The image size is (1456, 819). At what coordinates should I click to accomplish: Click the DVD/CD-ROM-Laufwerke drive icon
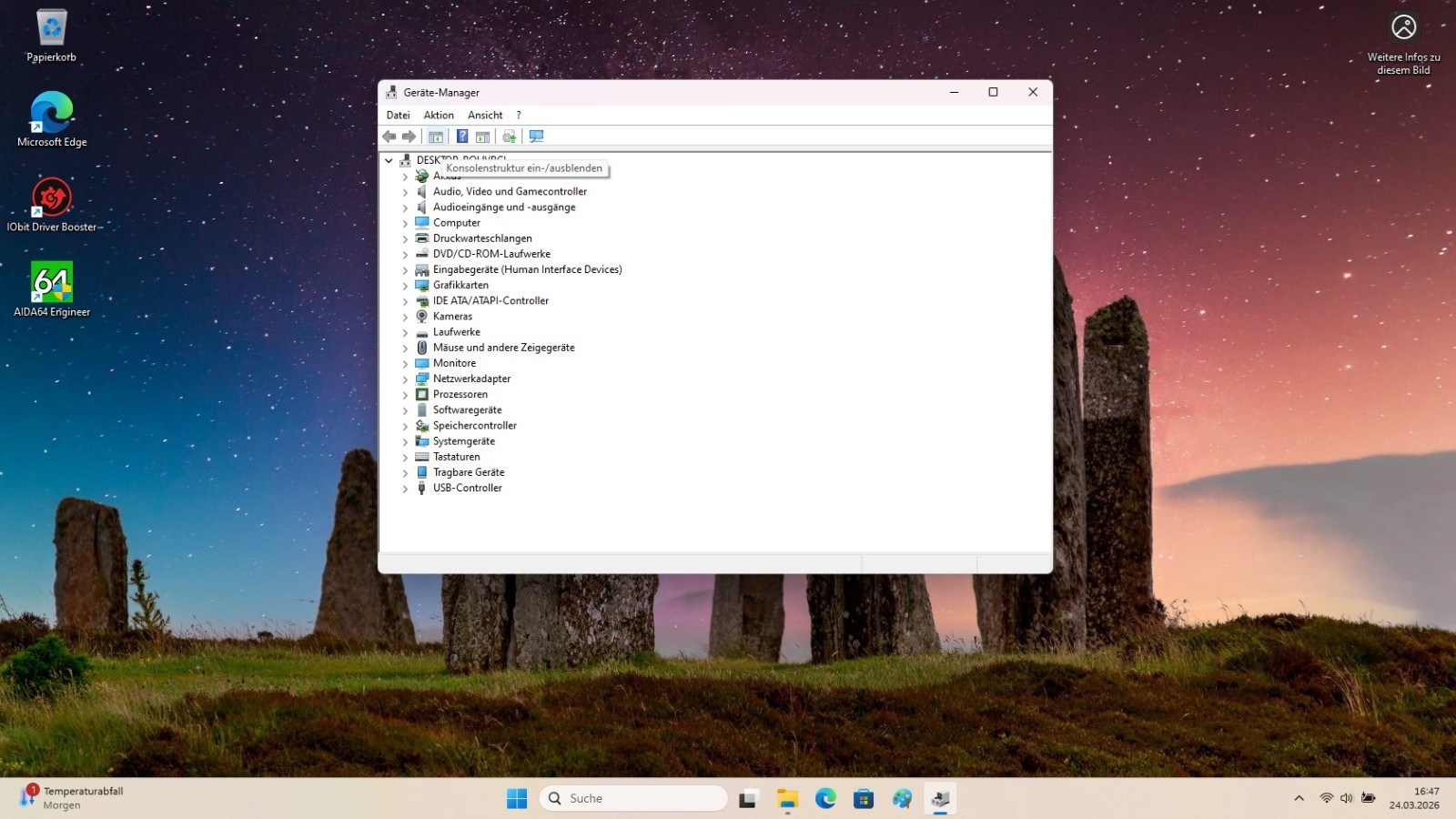point(421,254)
